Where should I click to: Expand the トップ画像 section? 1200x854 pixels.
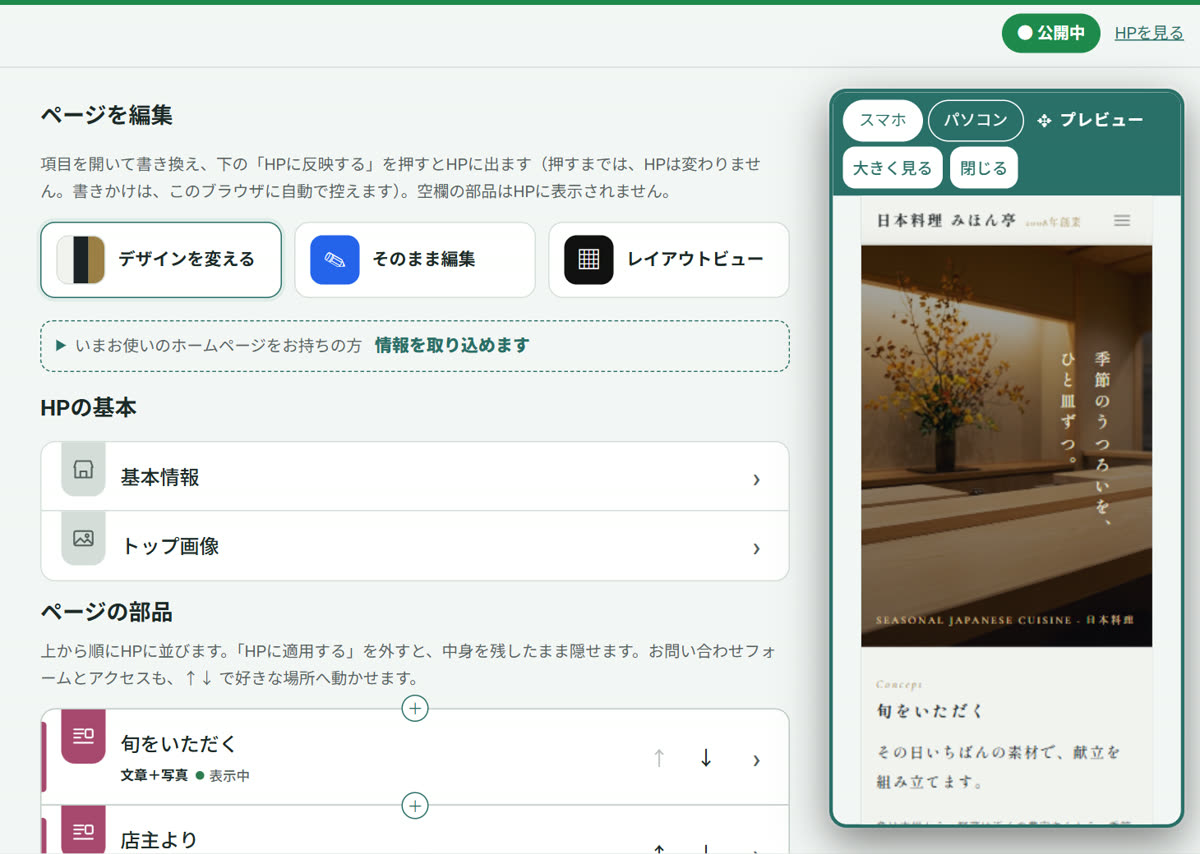(415, 546)
